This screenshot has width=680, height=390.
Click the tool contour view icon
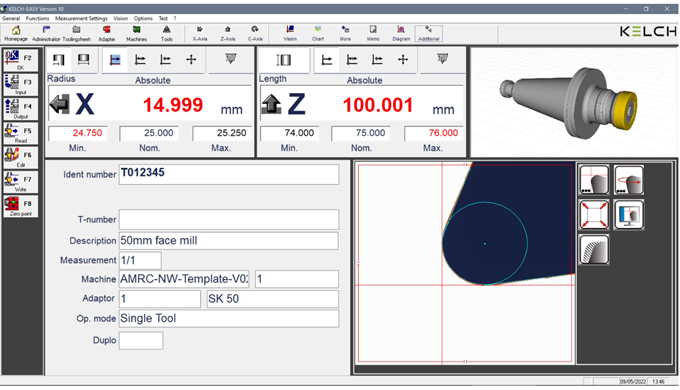tap(594, 180)
